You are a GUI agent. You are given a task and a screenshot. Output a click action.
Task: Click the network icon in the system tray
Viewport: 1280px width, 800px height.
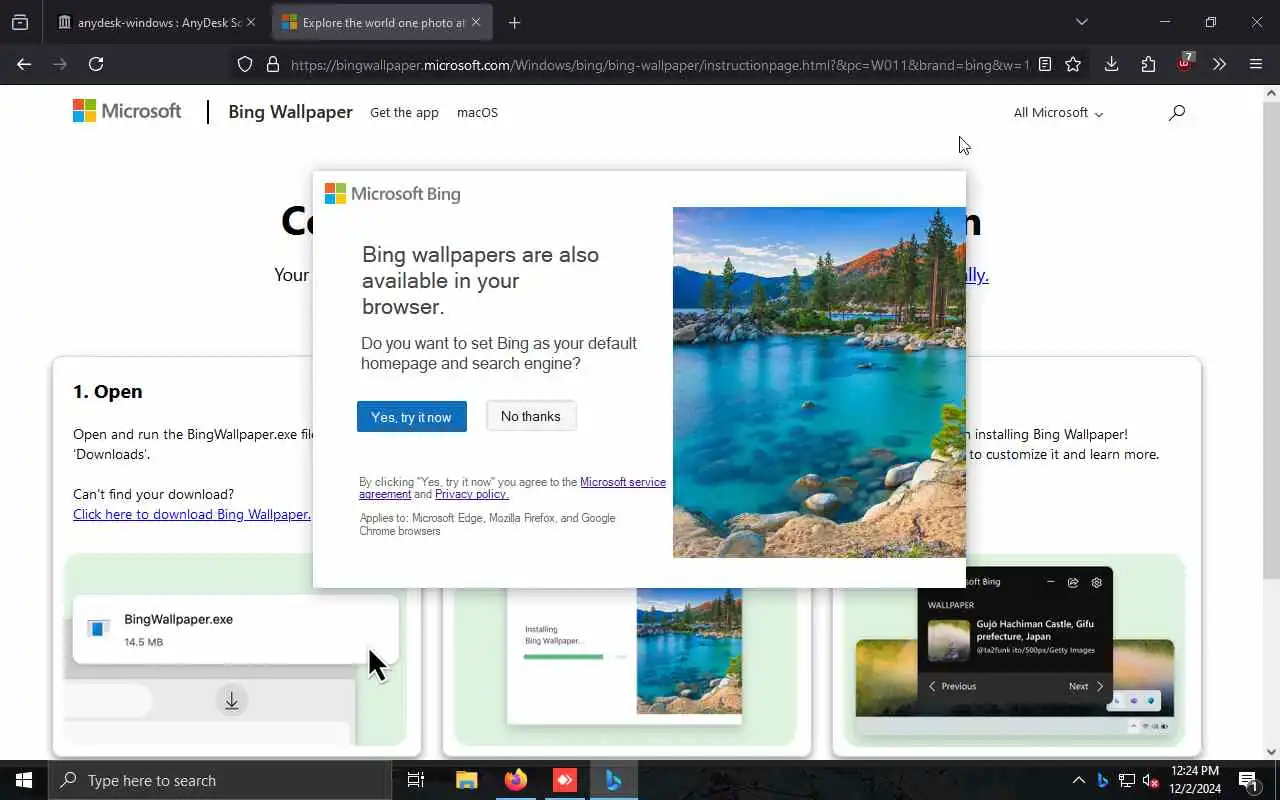point(1127,780)
